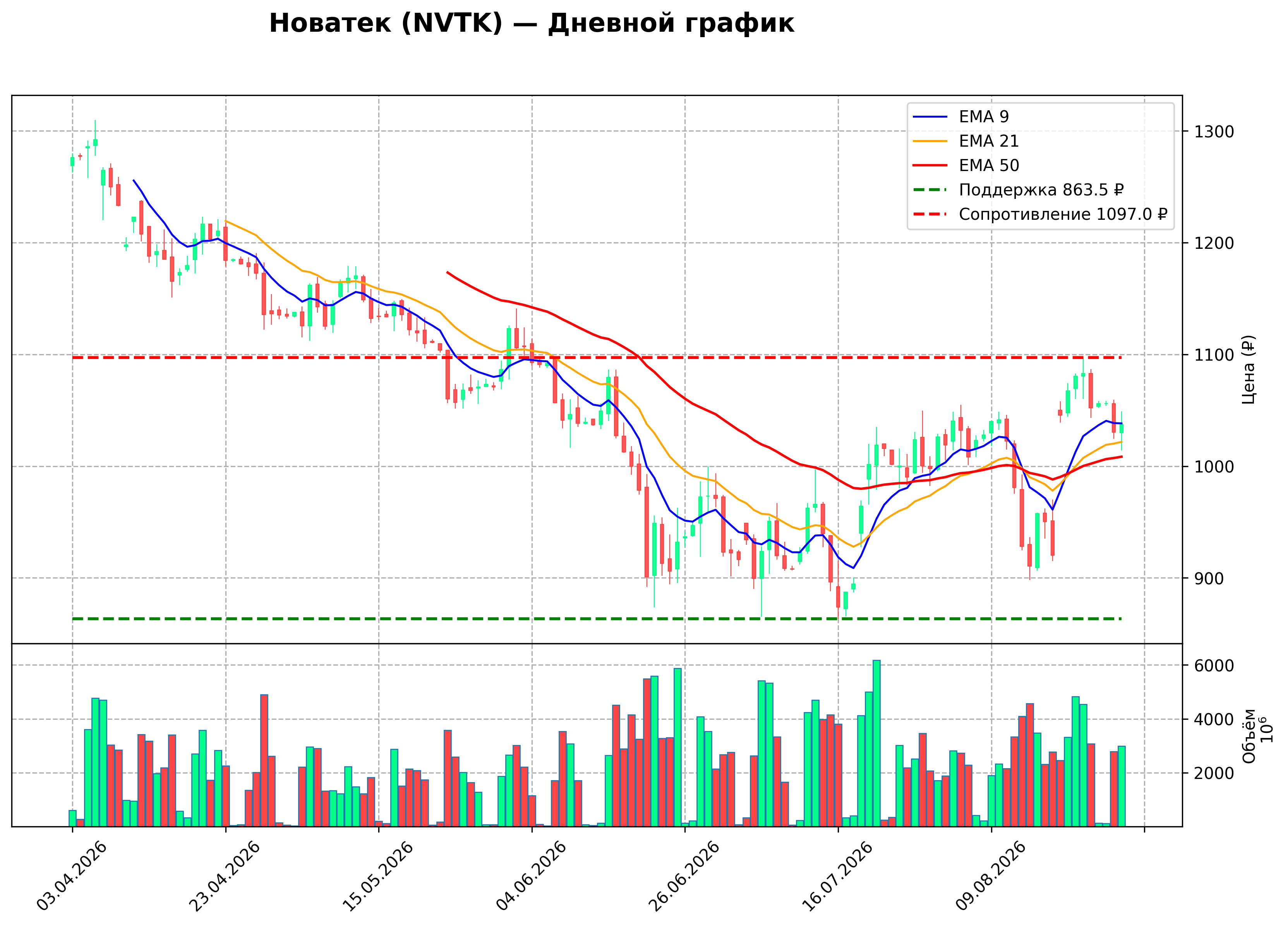Select the "EMA 50" legend label

tap(989, 166)
